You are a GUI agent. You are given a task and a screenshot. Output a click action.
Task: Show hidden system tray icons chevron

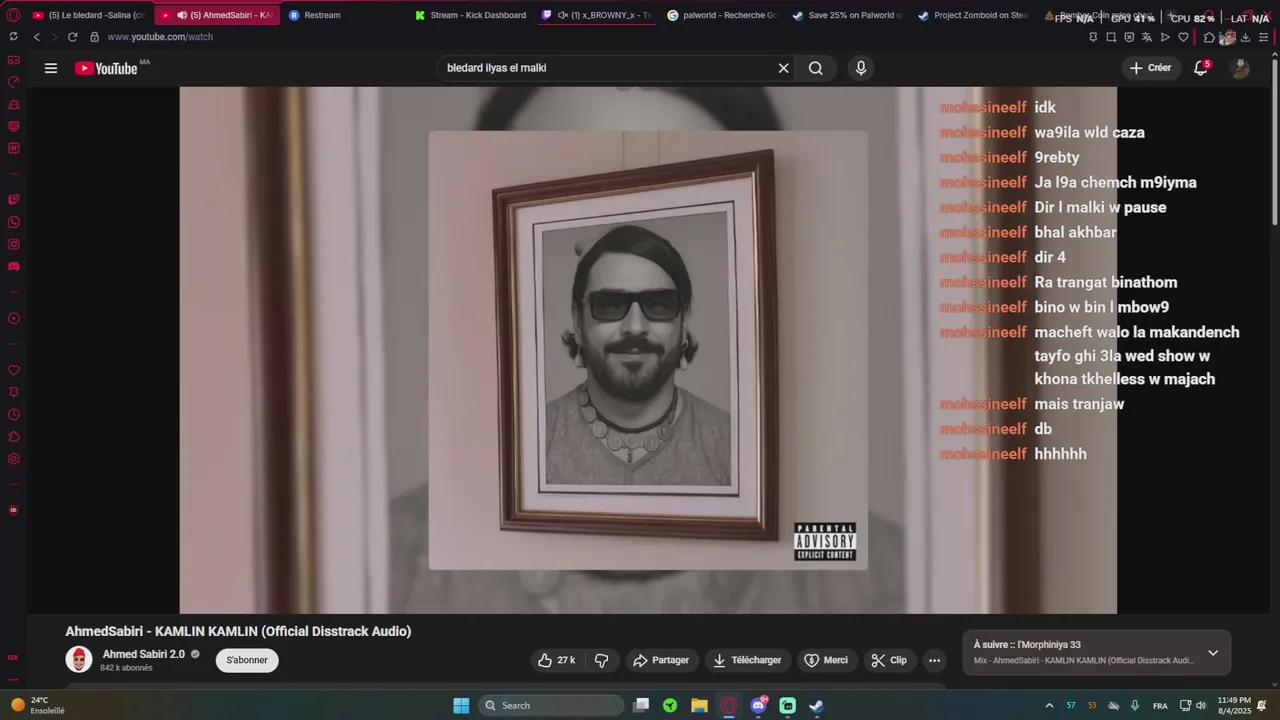tap(1049, 705)
